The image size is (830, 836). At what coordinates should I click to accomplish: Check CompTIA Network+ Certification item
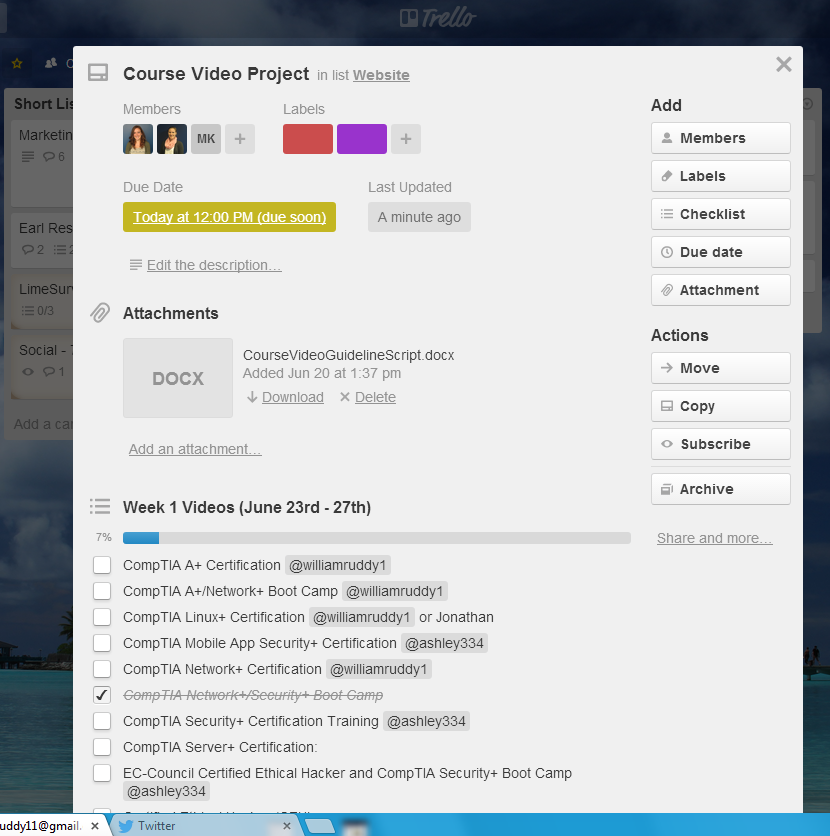click(102, 669)
